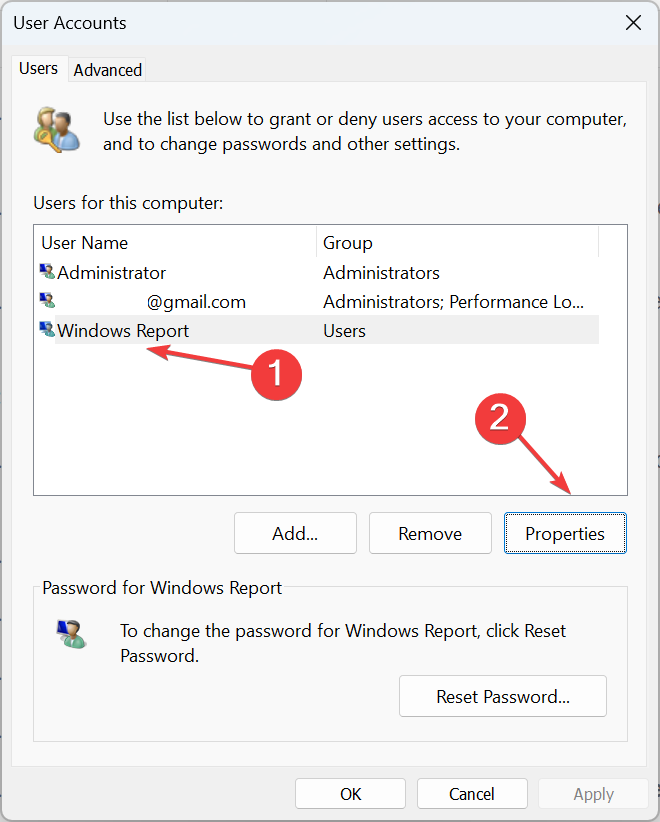
Task: Close the User Accounts window
Action: pyautogui.click(x=633, y=22)
